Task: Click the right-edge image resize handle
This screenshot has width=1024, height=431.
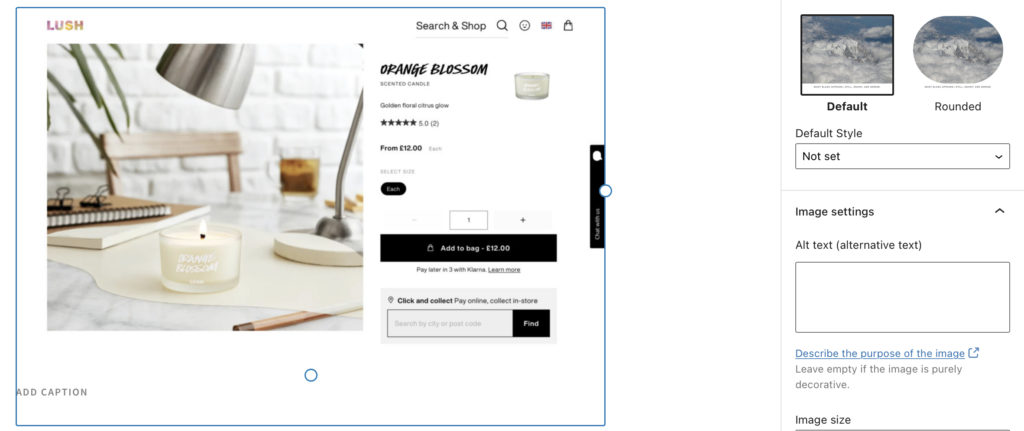Action: [605, 191]
